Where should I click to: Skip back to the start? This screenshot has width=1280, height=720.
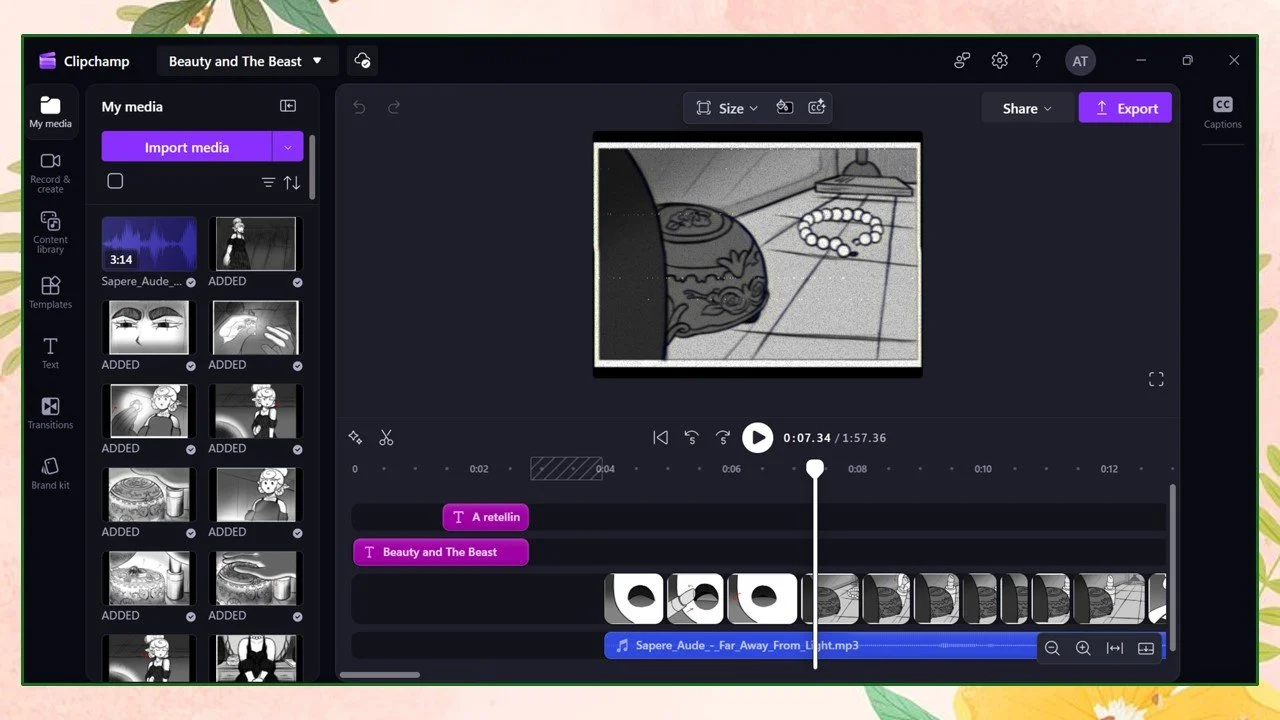pos(660,437)
